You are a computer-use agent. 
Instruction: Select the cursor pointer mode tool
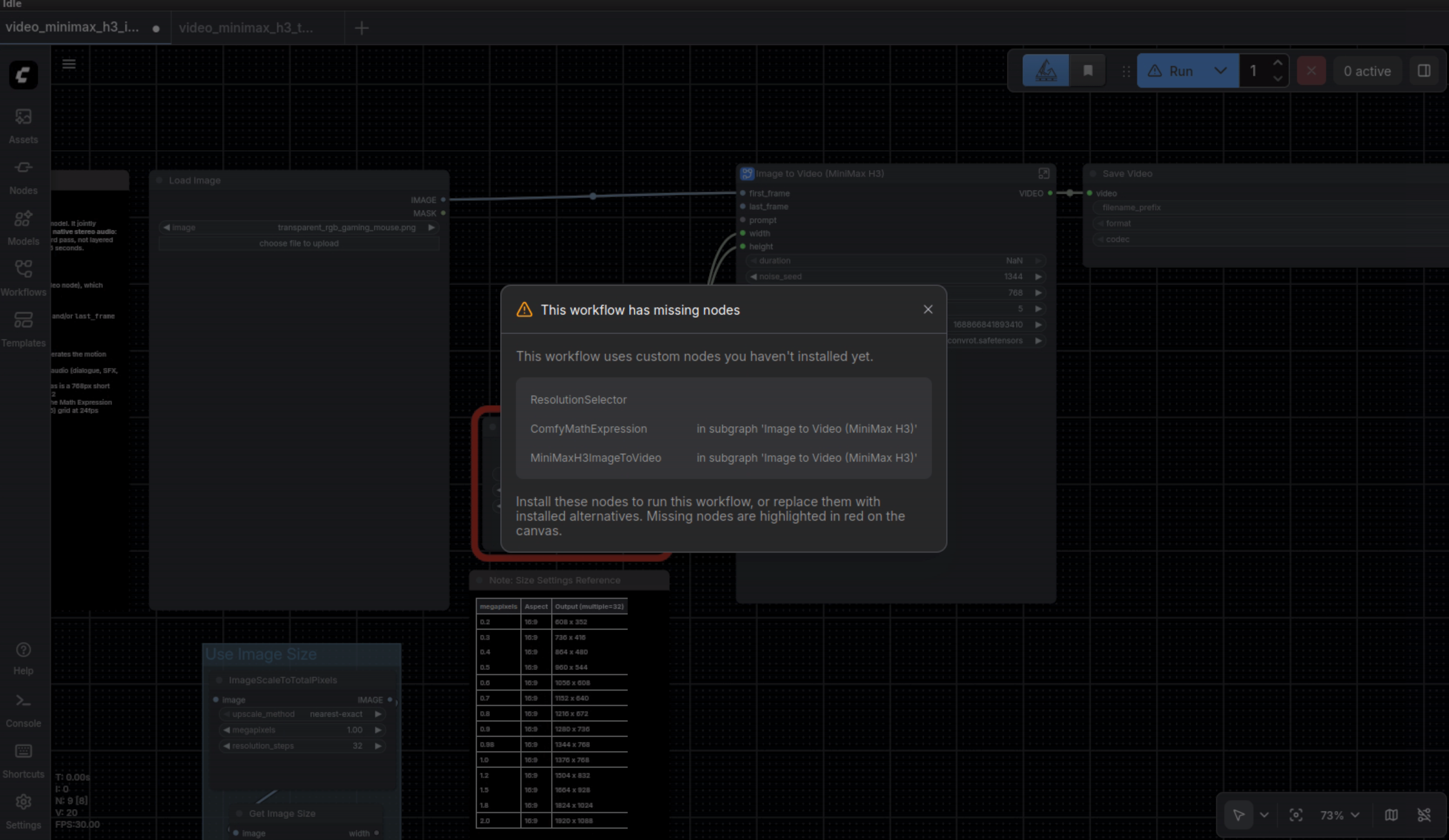[1238, 815]
